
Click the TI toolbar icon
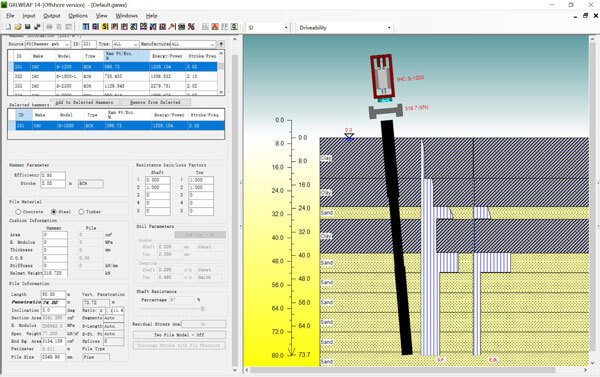86,27
